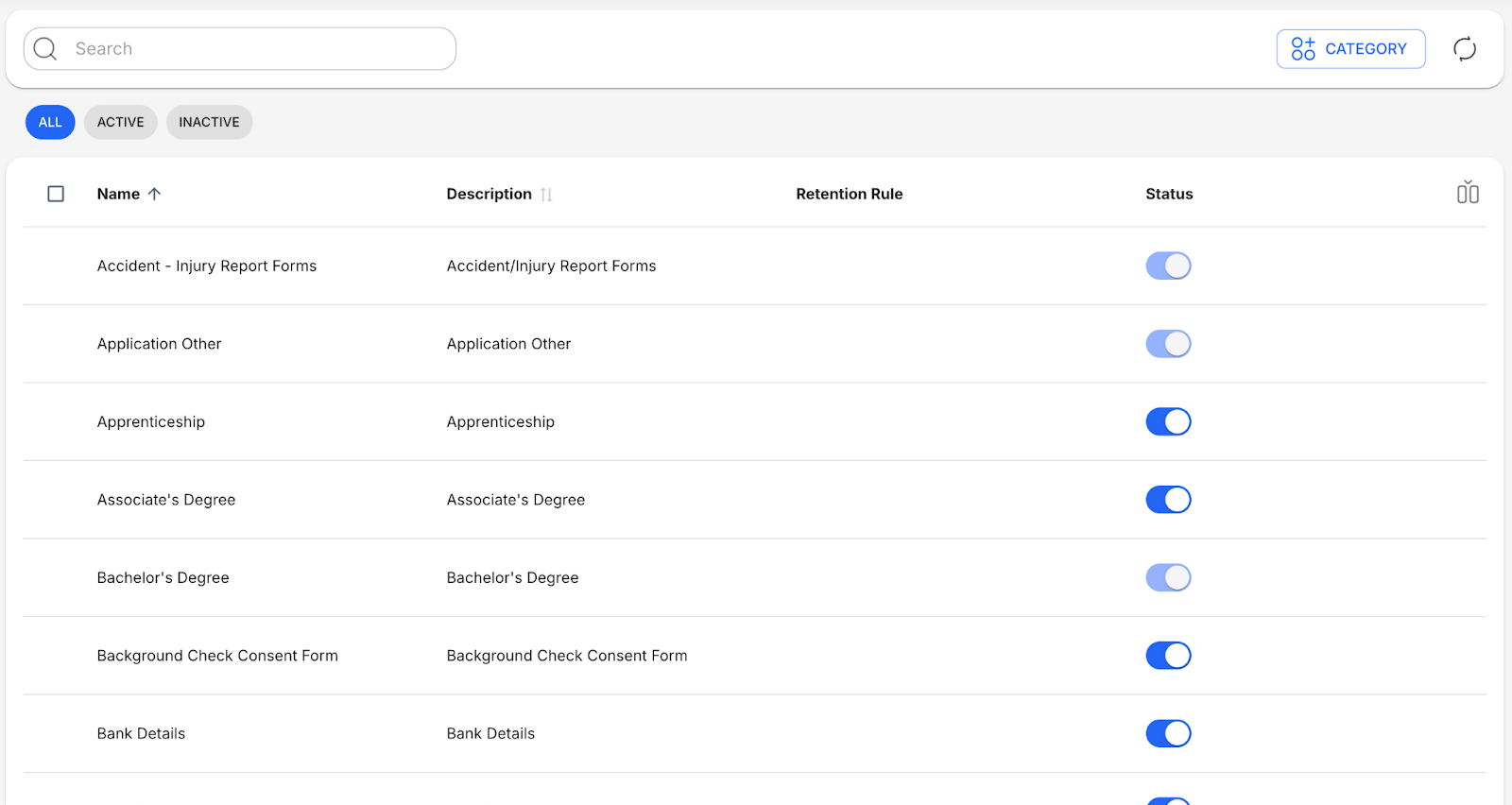The width and height of the screenshot is (1512, 805).
Task: Disable the Apprenticeship status switch
Action: click(1168, 421)
